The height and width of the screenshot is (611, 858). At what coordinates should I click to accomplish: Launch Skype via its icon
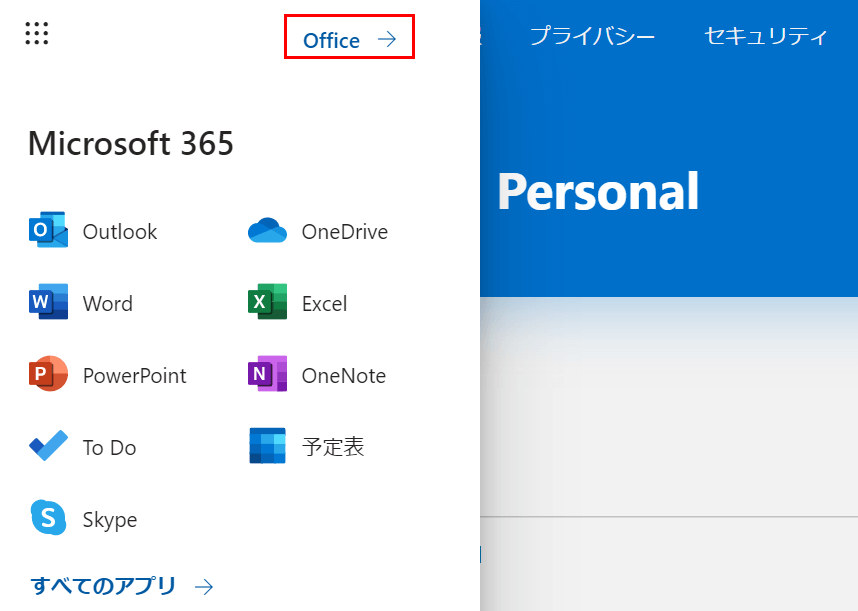click(49, 517)
